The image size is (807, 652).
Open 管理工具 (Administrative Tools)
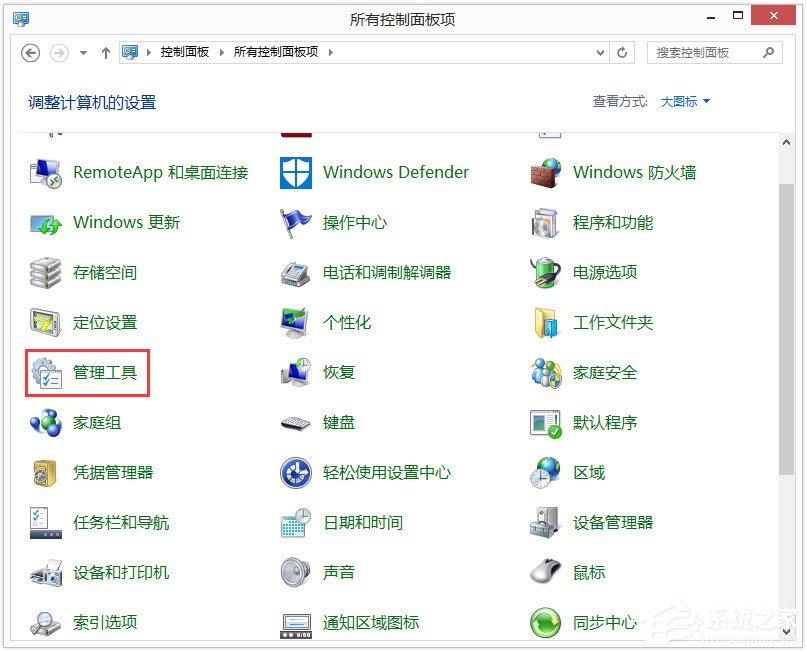[107, 372]
